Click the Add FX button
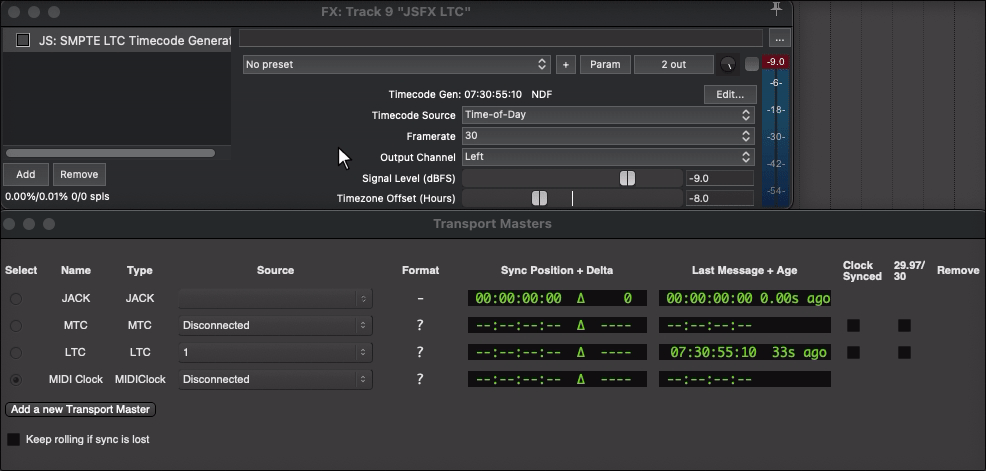 (26, 174)
